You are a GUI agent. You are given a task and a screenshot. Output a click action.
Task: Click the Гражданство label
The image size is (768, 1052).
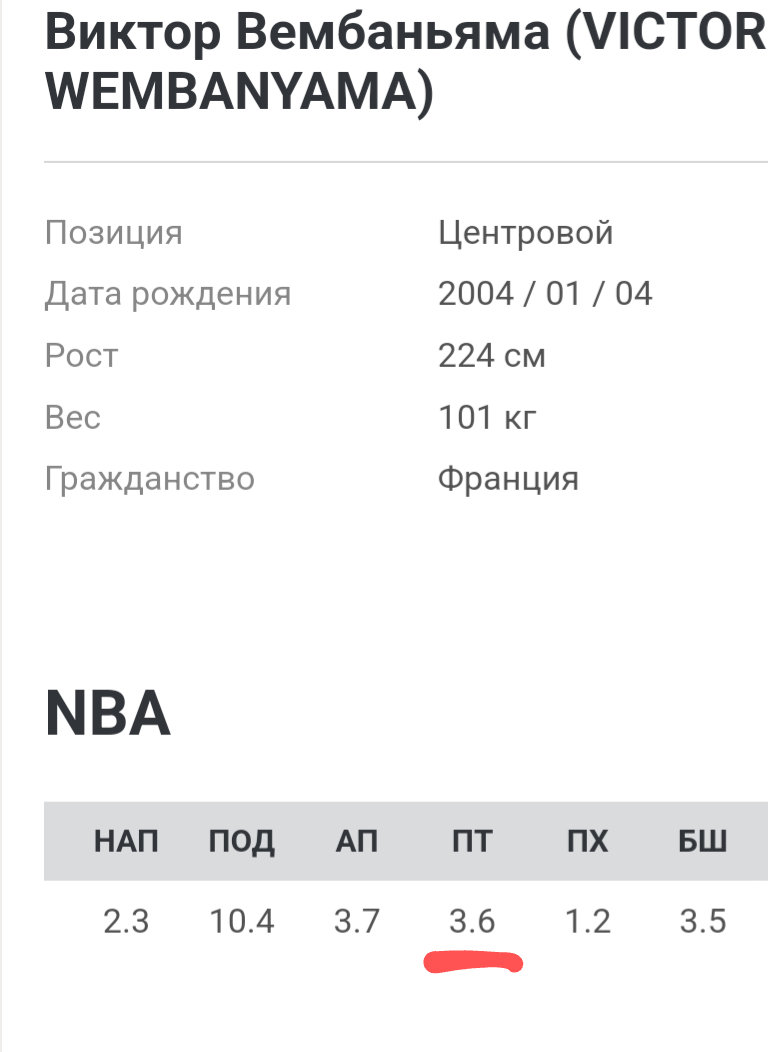click(x=150, y=479)
